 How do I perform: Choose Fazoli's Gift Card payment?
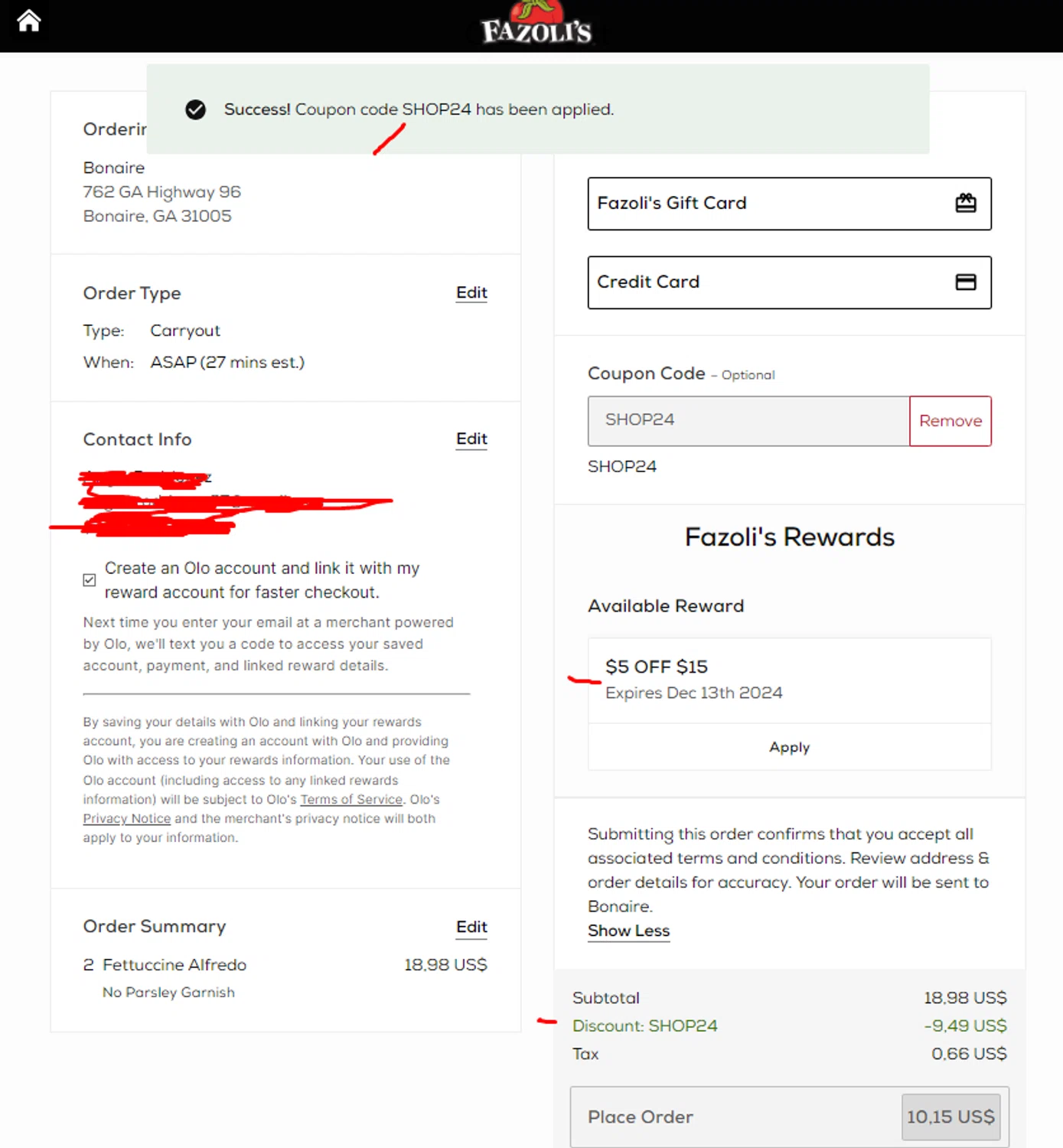point(789,204)
